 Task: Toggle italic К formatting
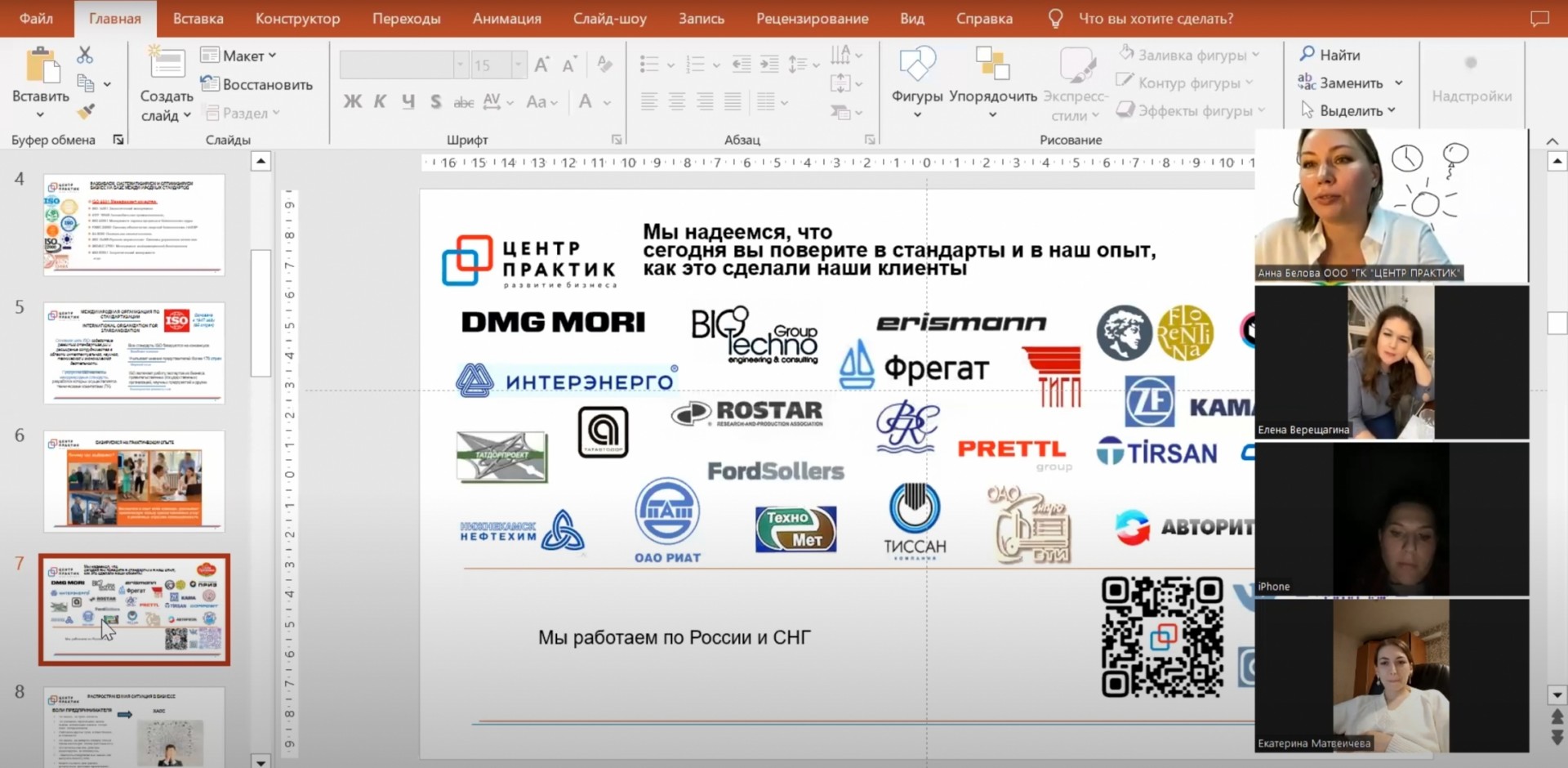click(380, 102)
